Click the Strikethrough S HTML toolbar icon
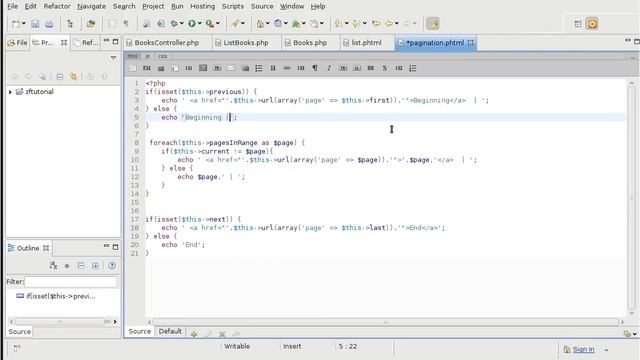This screenshot has height=360, width=640. click(384, 68)
